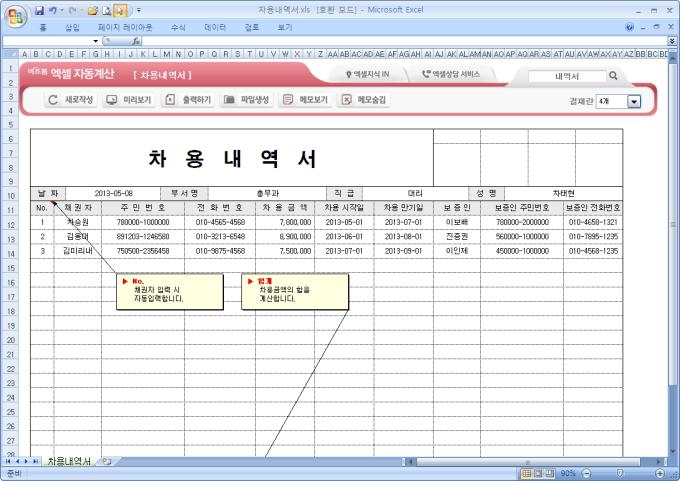
Task: Open the 수식 ribbon tab
Action: 178,27
